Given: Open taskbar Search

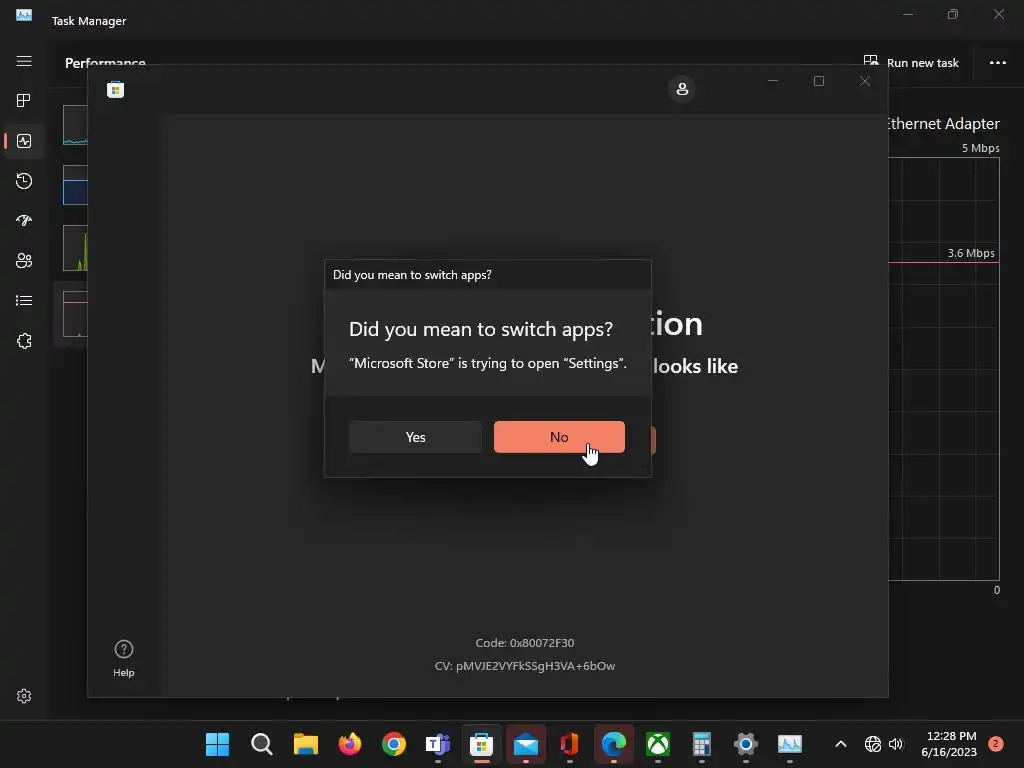Looking at the screenshot, I should point(262,744).
